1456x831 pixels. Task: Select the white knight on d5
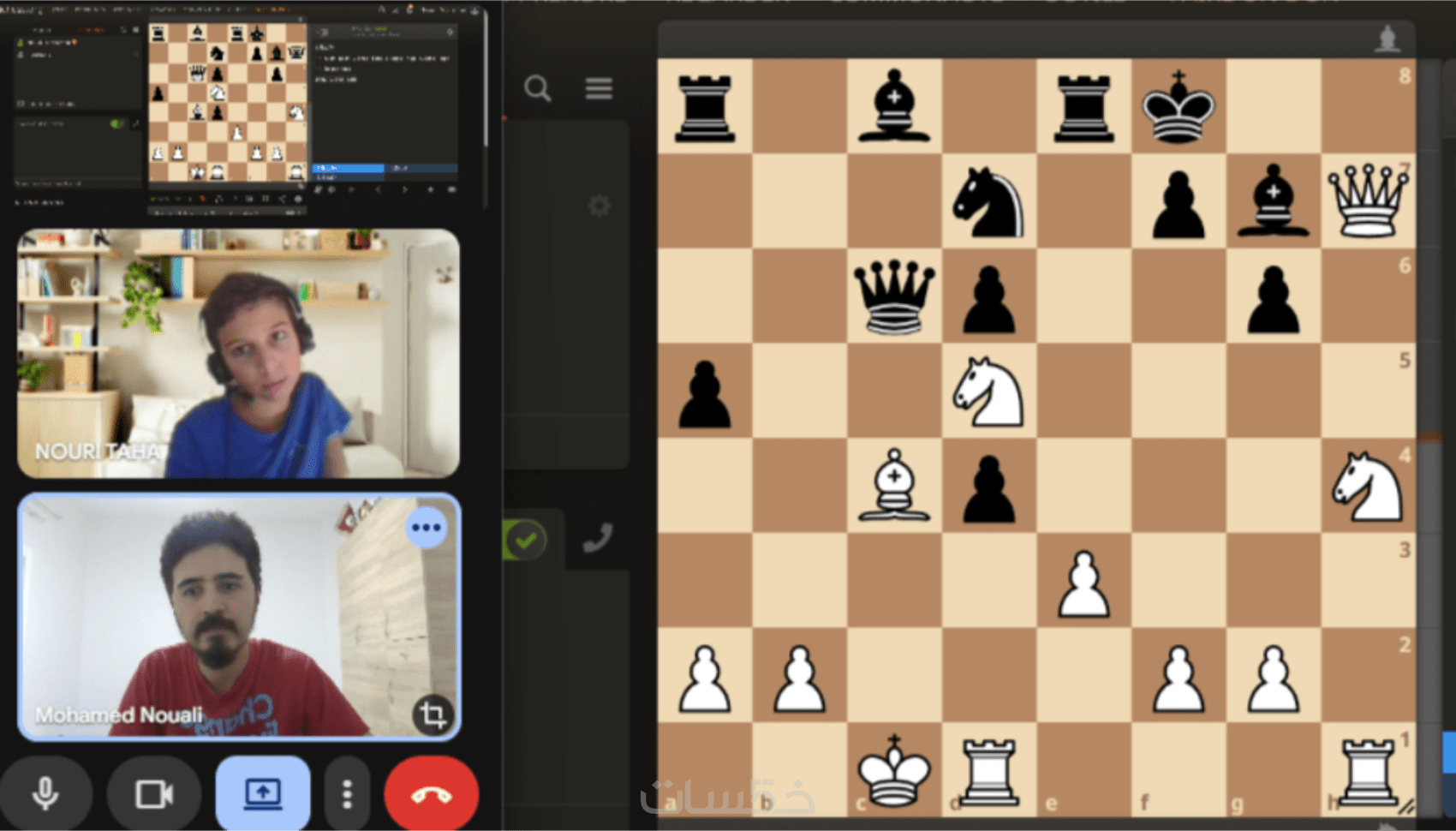(x=988, y=392)
